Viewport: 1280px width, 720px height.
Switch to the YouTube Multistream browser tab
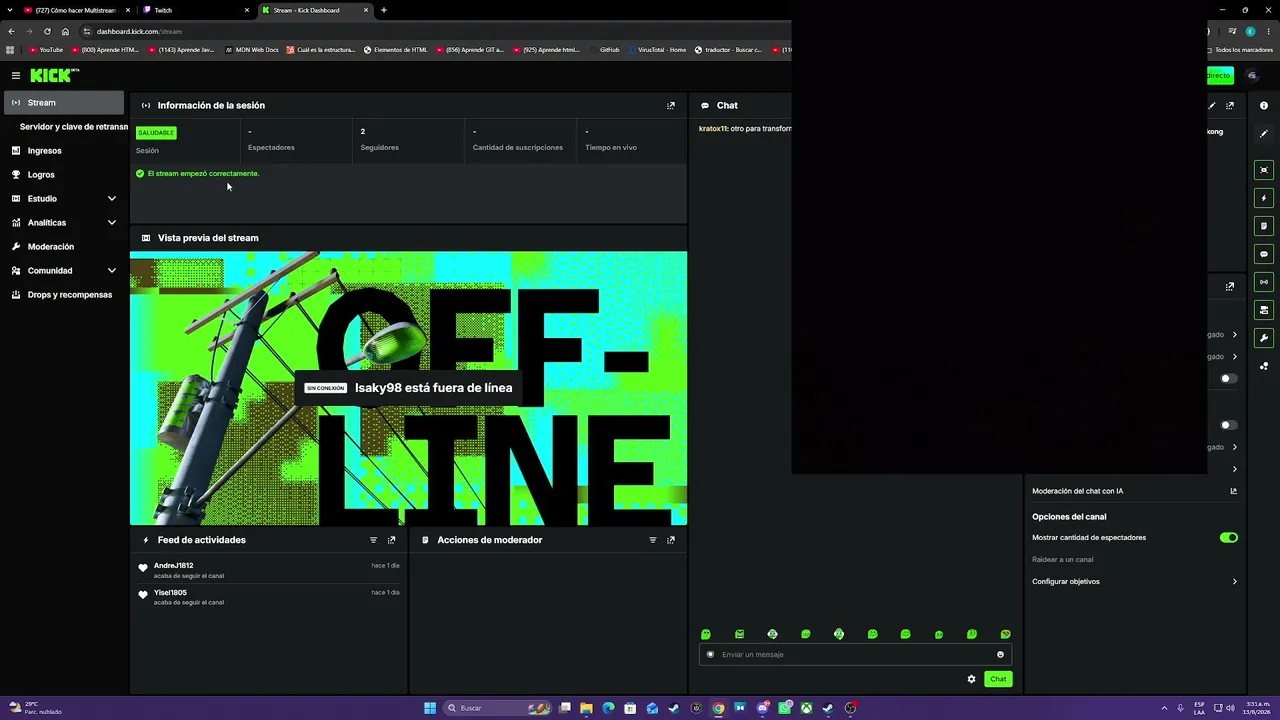click(x=76, y=10)
